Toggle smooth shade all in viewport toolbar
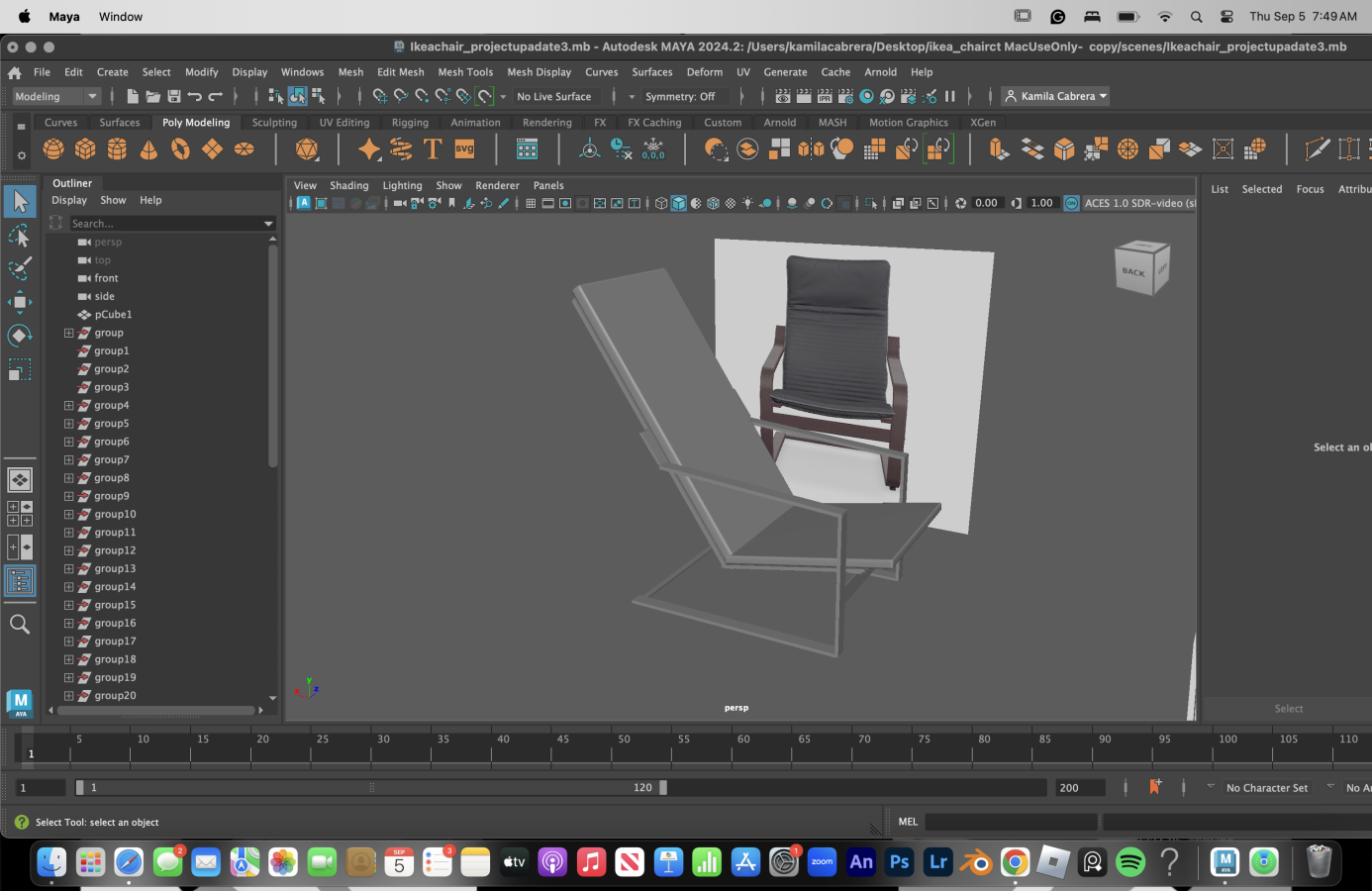Screen dimensions: 1372x891 pyautogui.click(x=679, y=203)
